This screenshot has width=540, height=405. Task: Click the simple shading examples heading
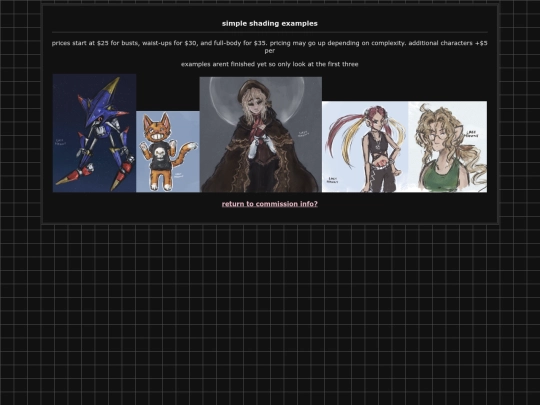[270, 23]
